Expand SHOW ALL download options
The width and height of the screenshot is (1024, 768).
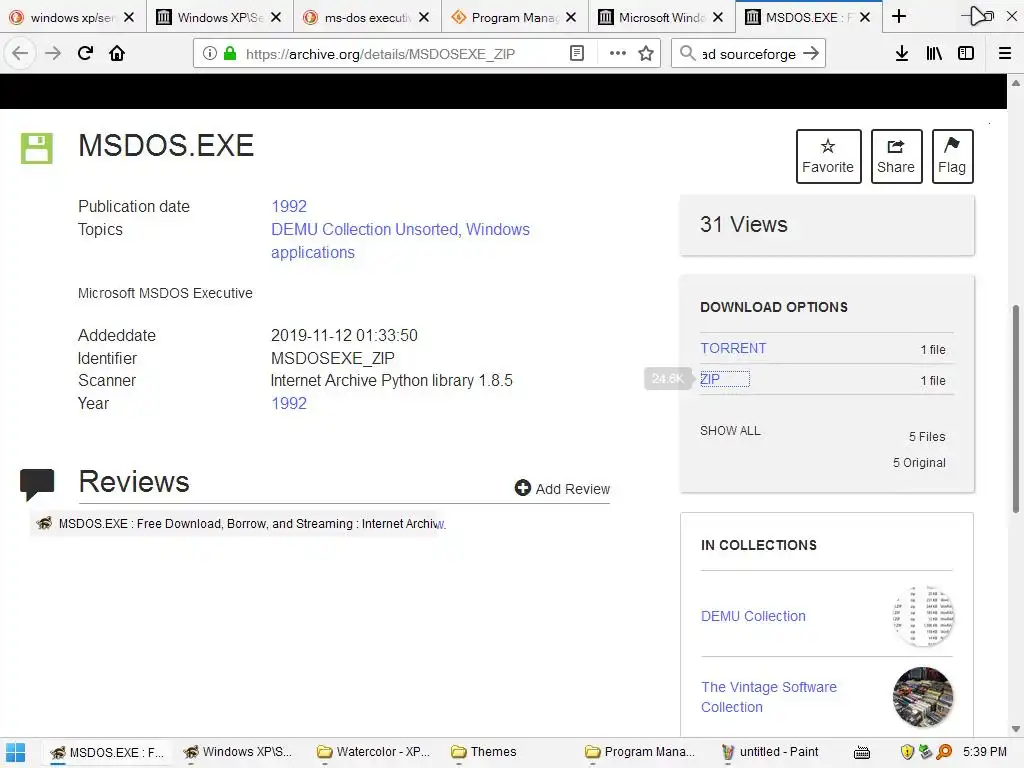(x=730, y=431)
